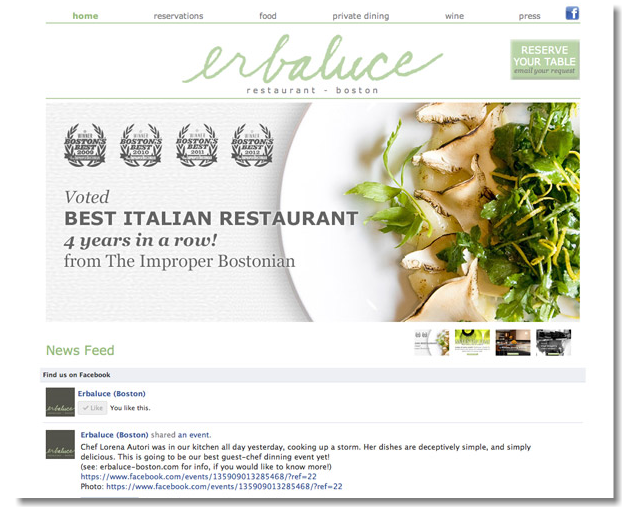Click the Boston's Best 2011 award badge

click(197, 145)
